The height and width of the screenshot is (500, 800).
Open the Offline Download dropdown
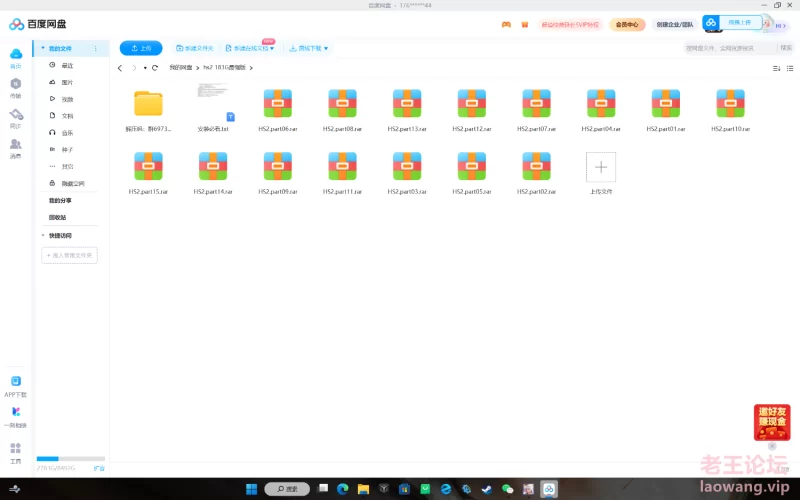tap(309, 48)
